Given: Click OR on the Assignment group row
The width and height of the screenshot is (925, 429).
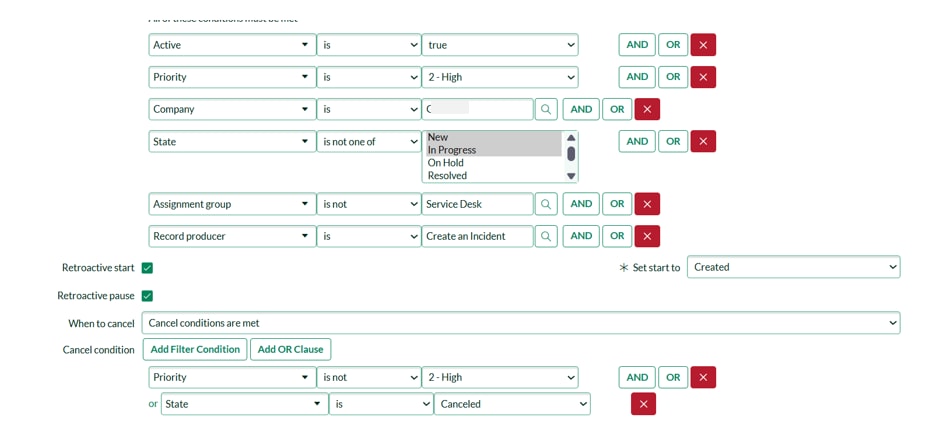Looking at the screenshot, I should point(617,204).
